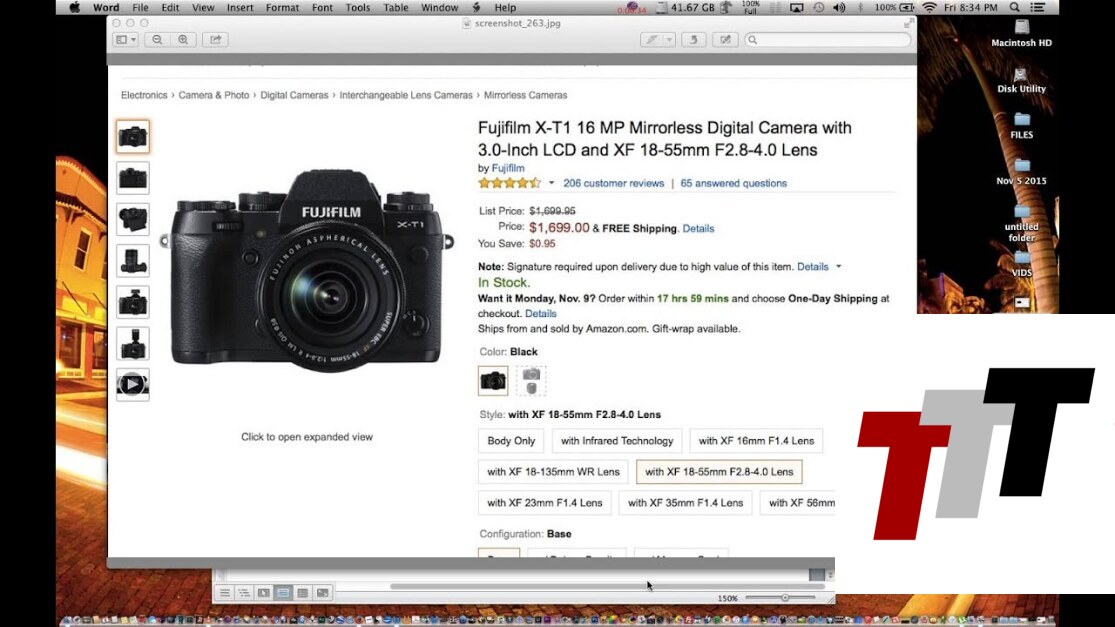
Task: Open the FILES folder on desktop
Action: pos(1021,120)
